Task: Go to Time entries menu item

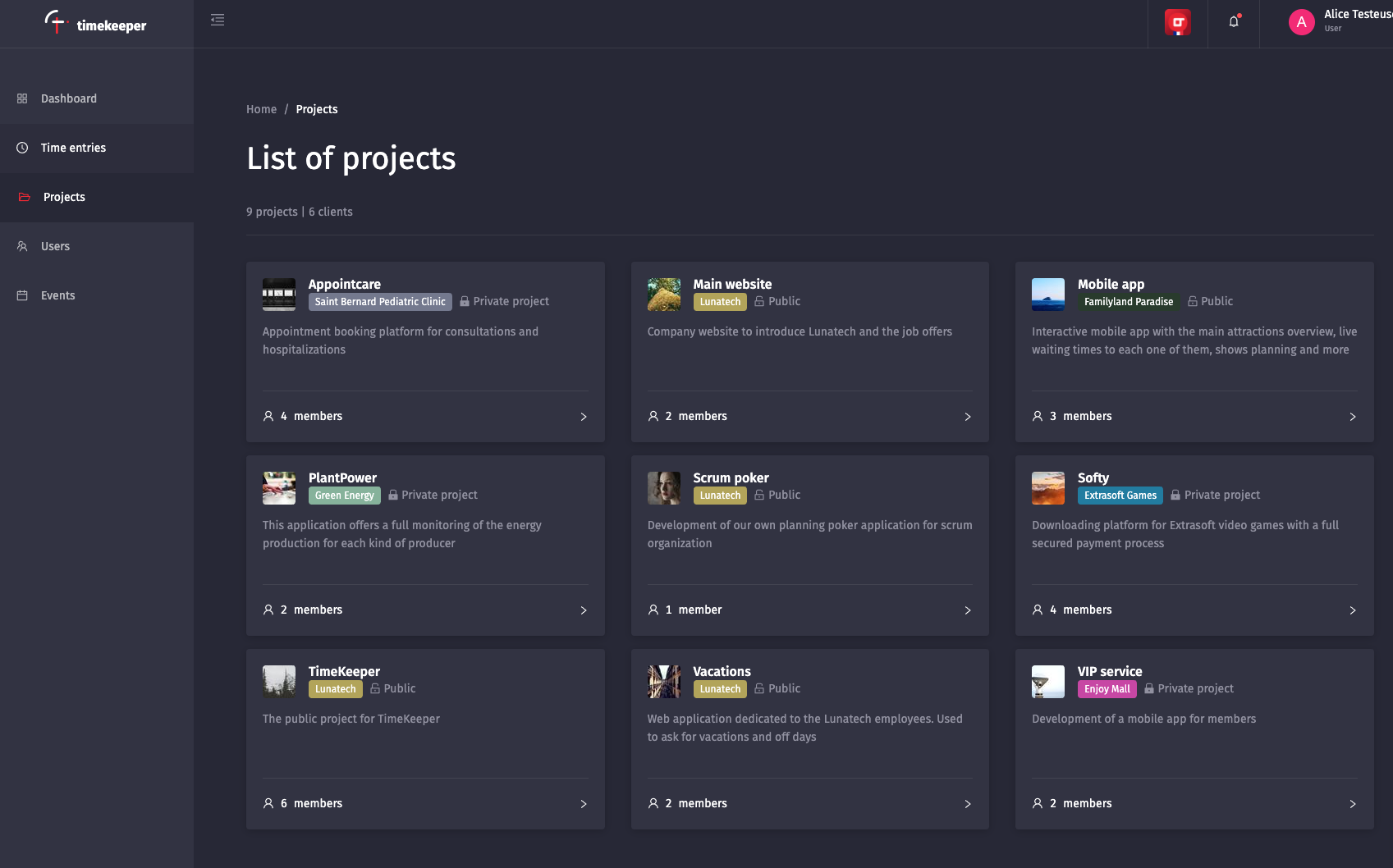Action: tap(97, 148)
